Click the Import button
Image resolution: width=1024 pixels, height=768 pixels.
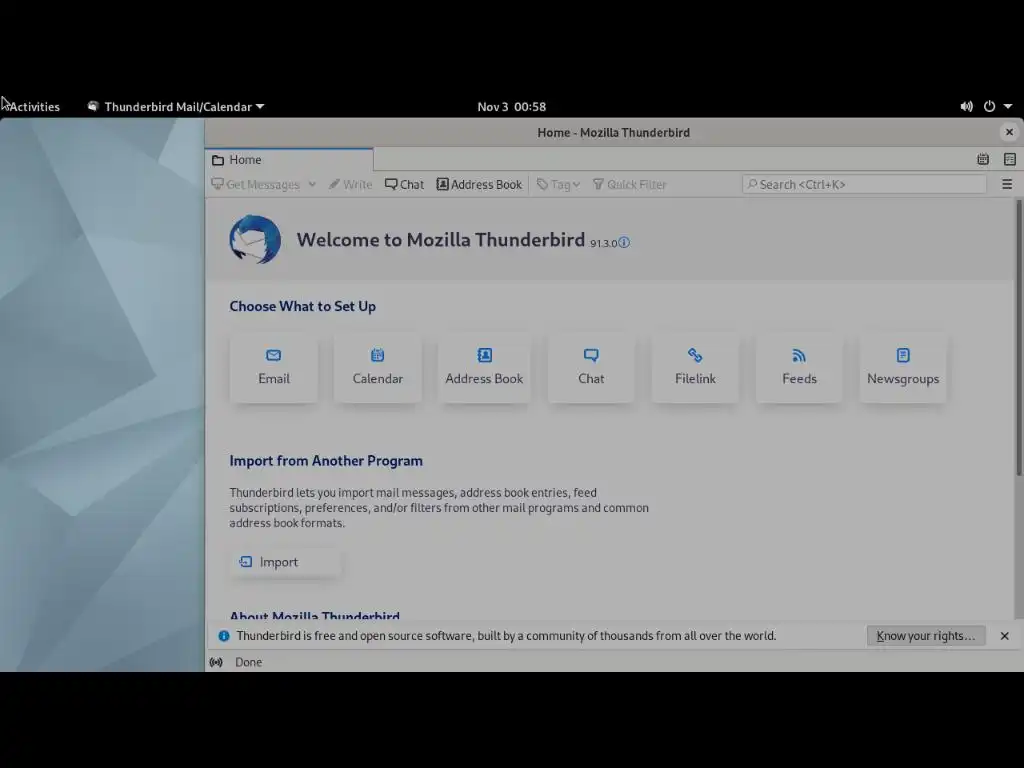coord(285,562)
